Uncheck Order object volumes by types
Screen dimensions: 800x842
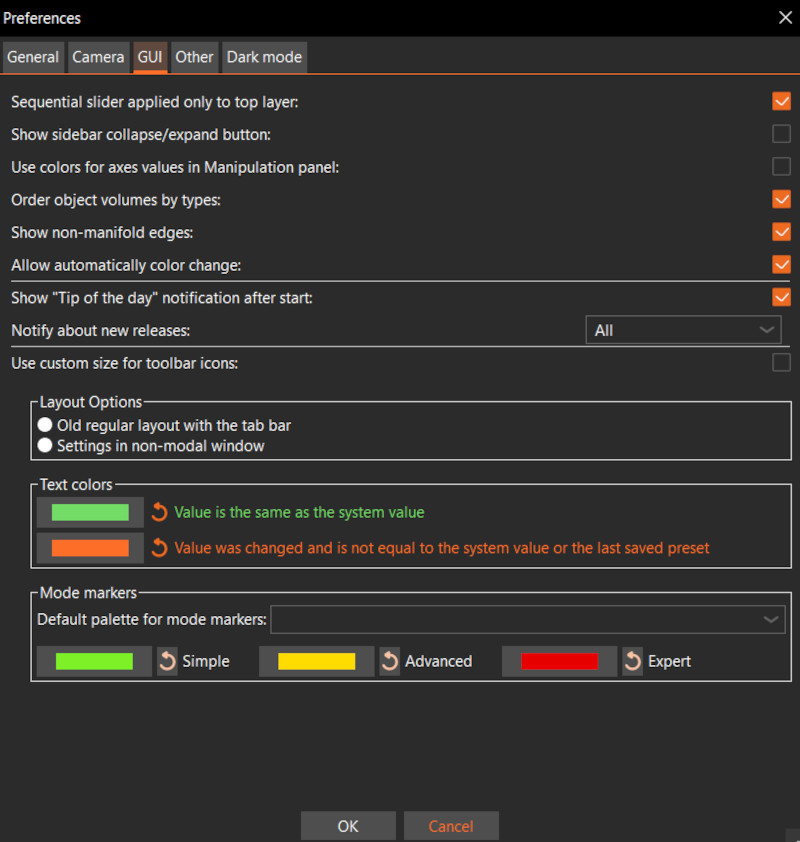[781, 199]
